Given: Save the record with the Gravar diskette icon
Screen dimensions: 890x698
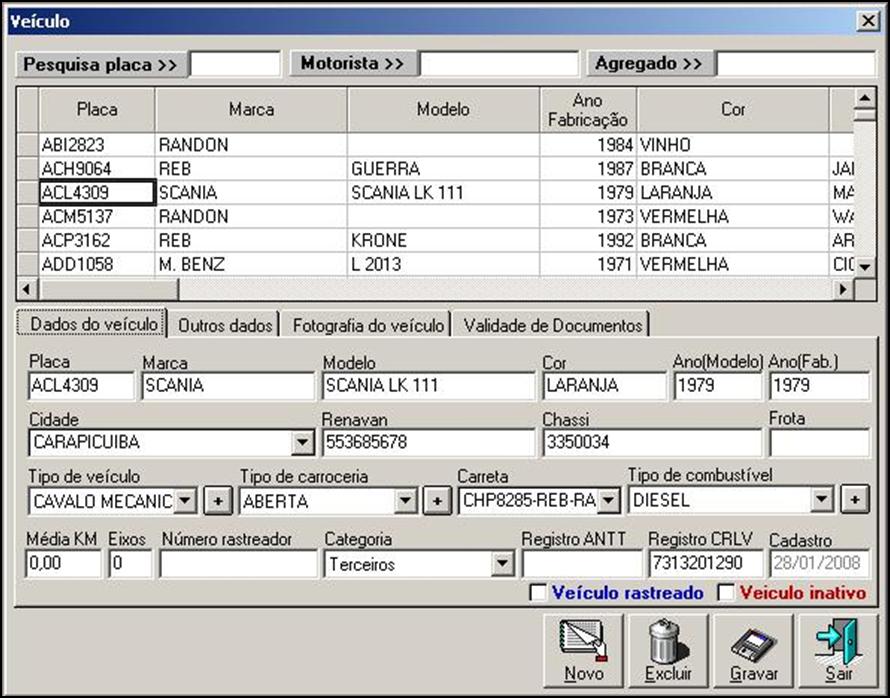Looking at the screenshot, I should (x=756, y=648).
